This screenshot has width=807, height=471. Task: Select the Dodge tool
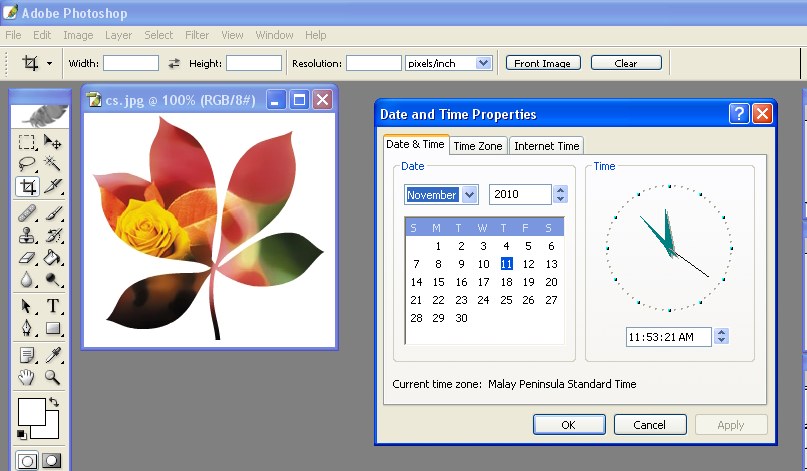pos(52,280)
